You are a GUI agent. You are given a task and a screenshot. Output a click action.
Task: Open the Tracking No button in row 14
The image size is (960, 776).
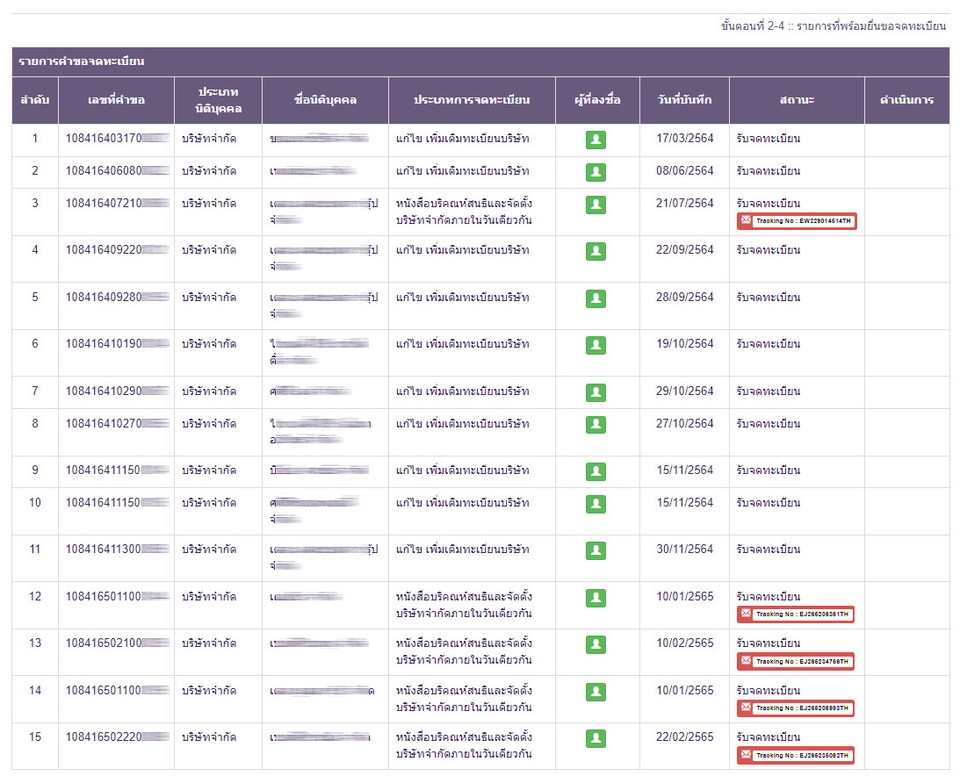point(795,708)
